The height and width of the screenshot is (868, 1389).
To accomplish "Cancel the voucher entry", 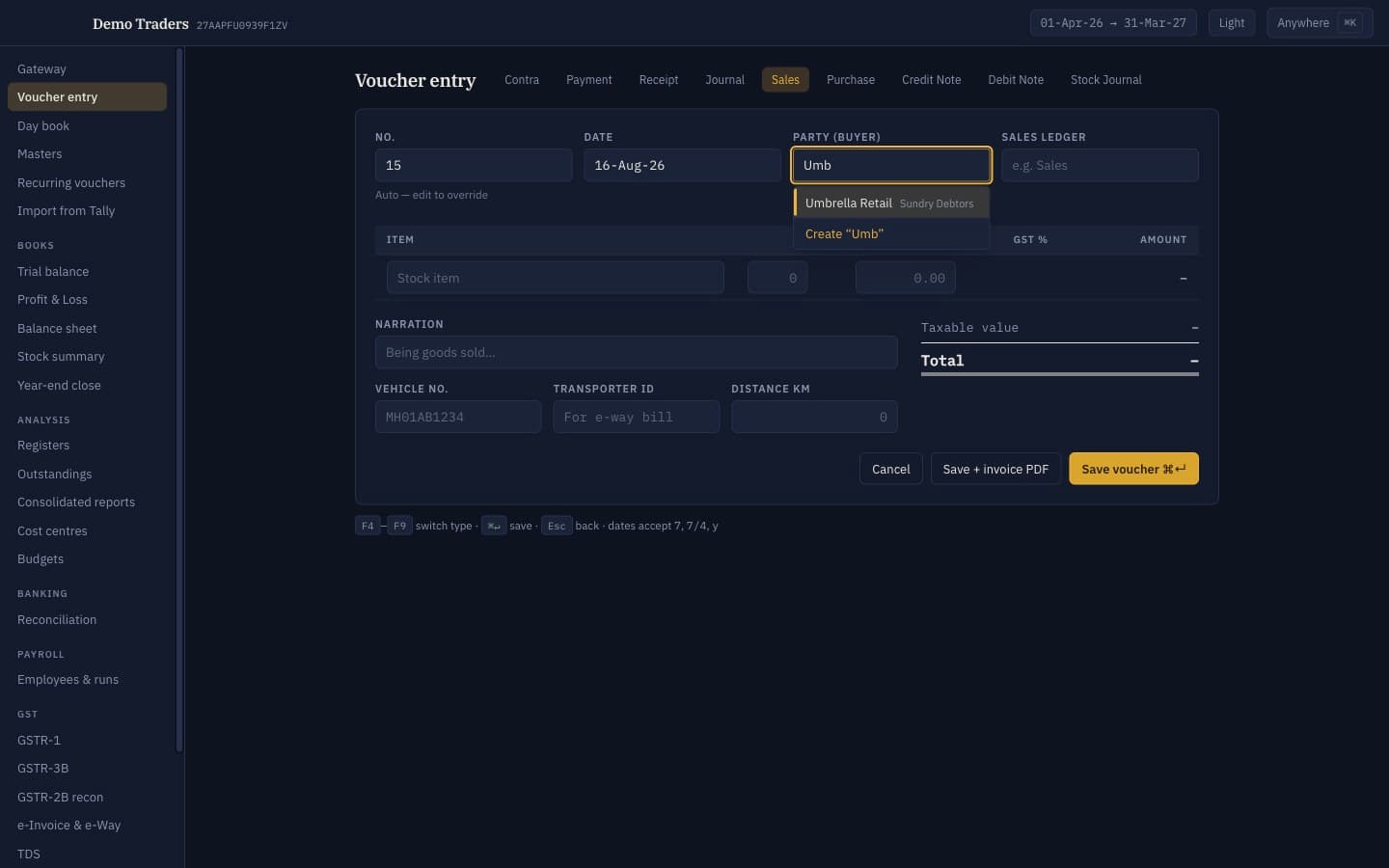I will pyautogui.click(x=890, y=469).
